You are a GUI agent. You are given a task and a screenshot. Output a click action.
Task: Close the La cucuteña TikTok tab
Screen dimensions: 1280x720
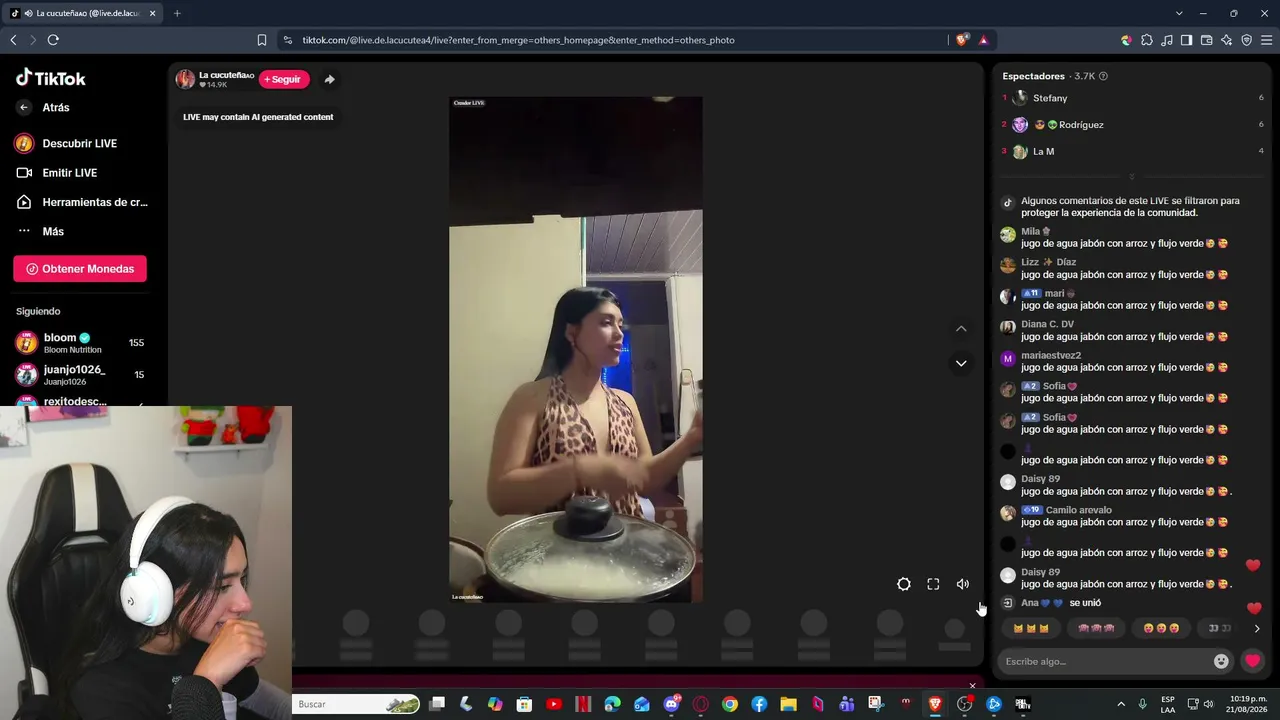point(153,13)
